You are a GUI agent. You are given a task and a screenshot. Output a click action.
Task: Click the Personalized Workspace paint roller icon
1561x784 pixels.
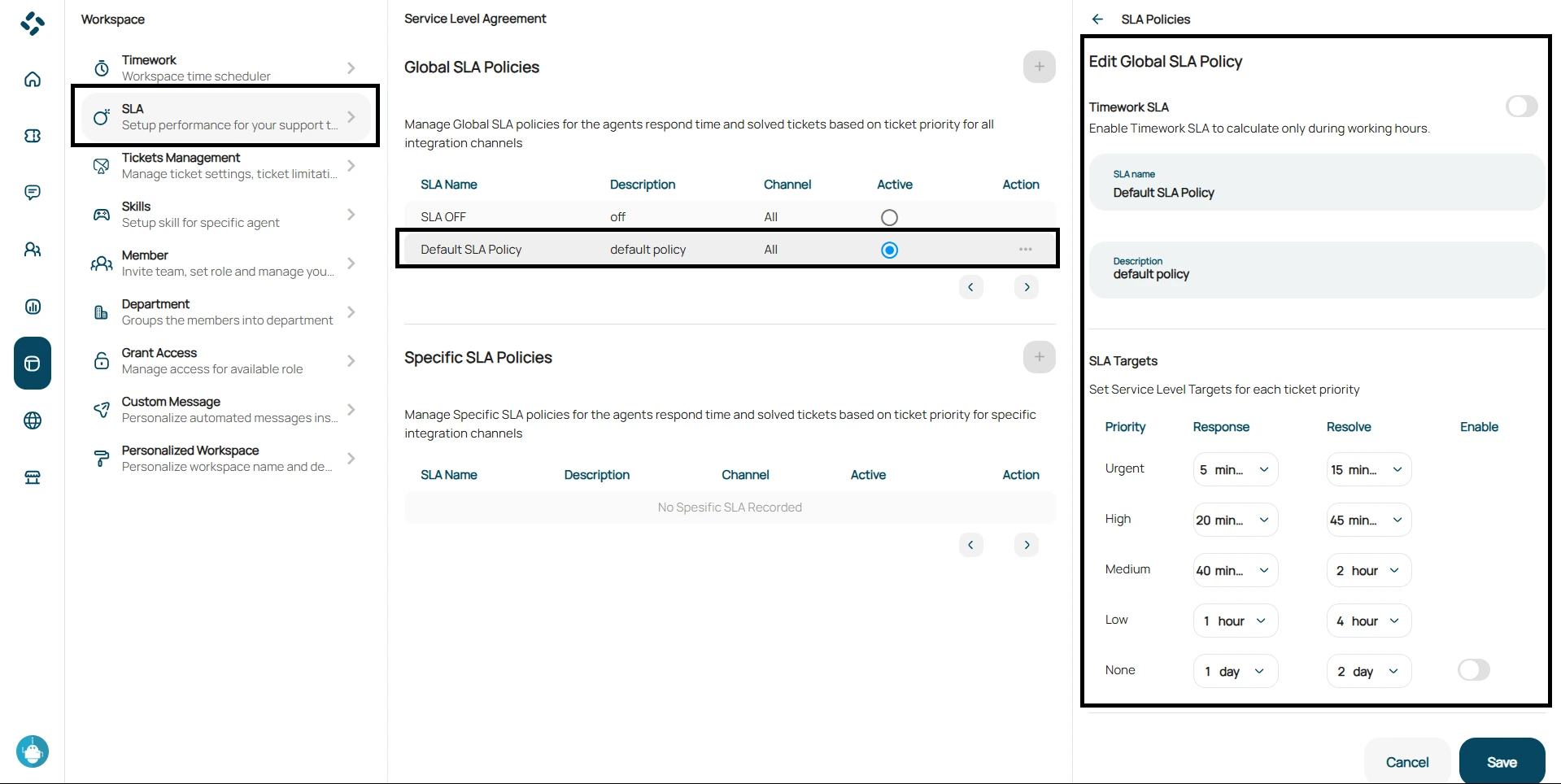102,459
